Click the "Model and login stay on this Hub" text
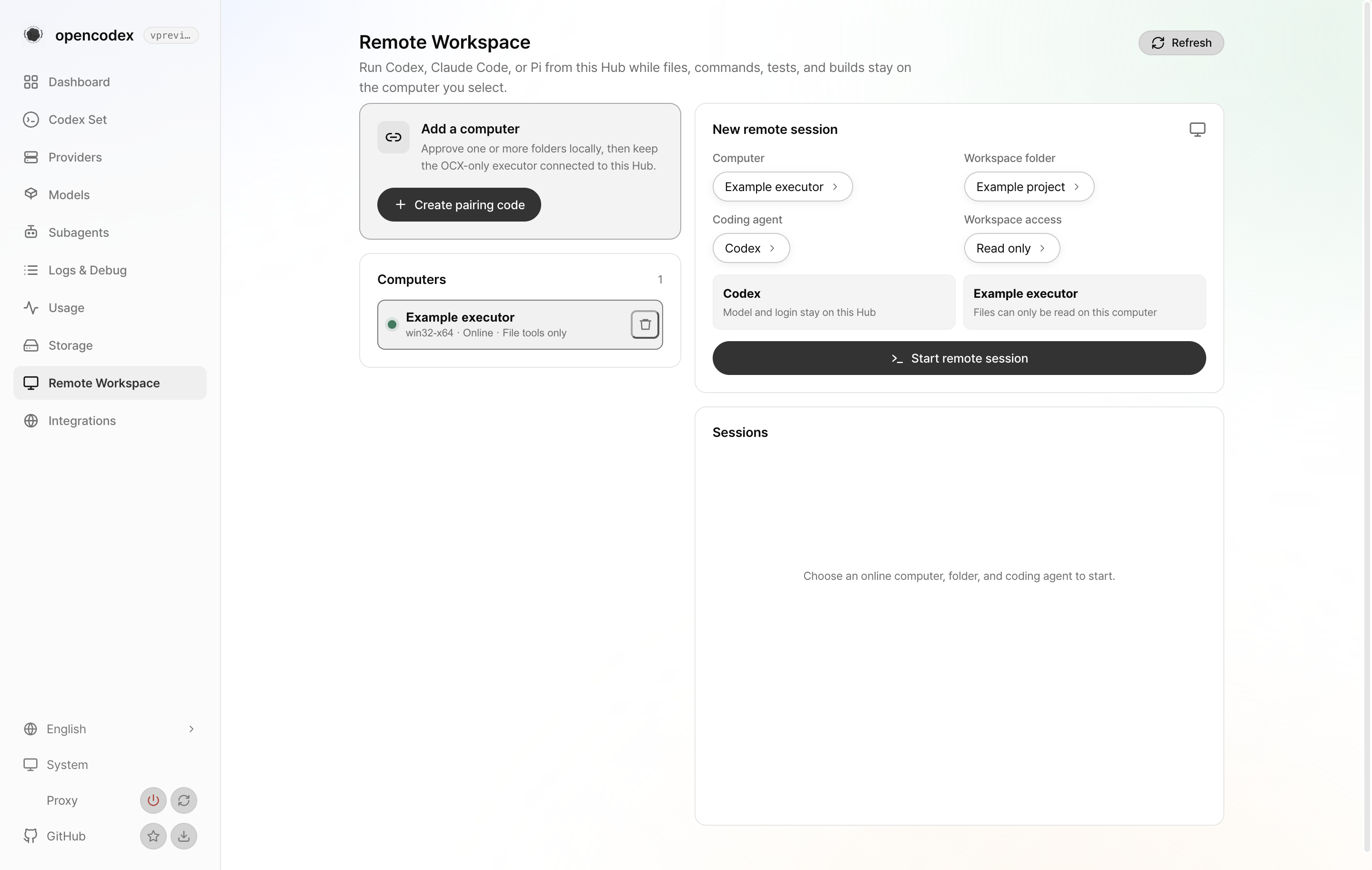The width and height of the screenshot is (1372, 870). 799,312
